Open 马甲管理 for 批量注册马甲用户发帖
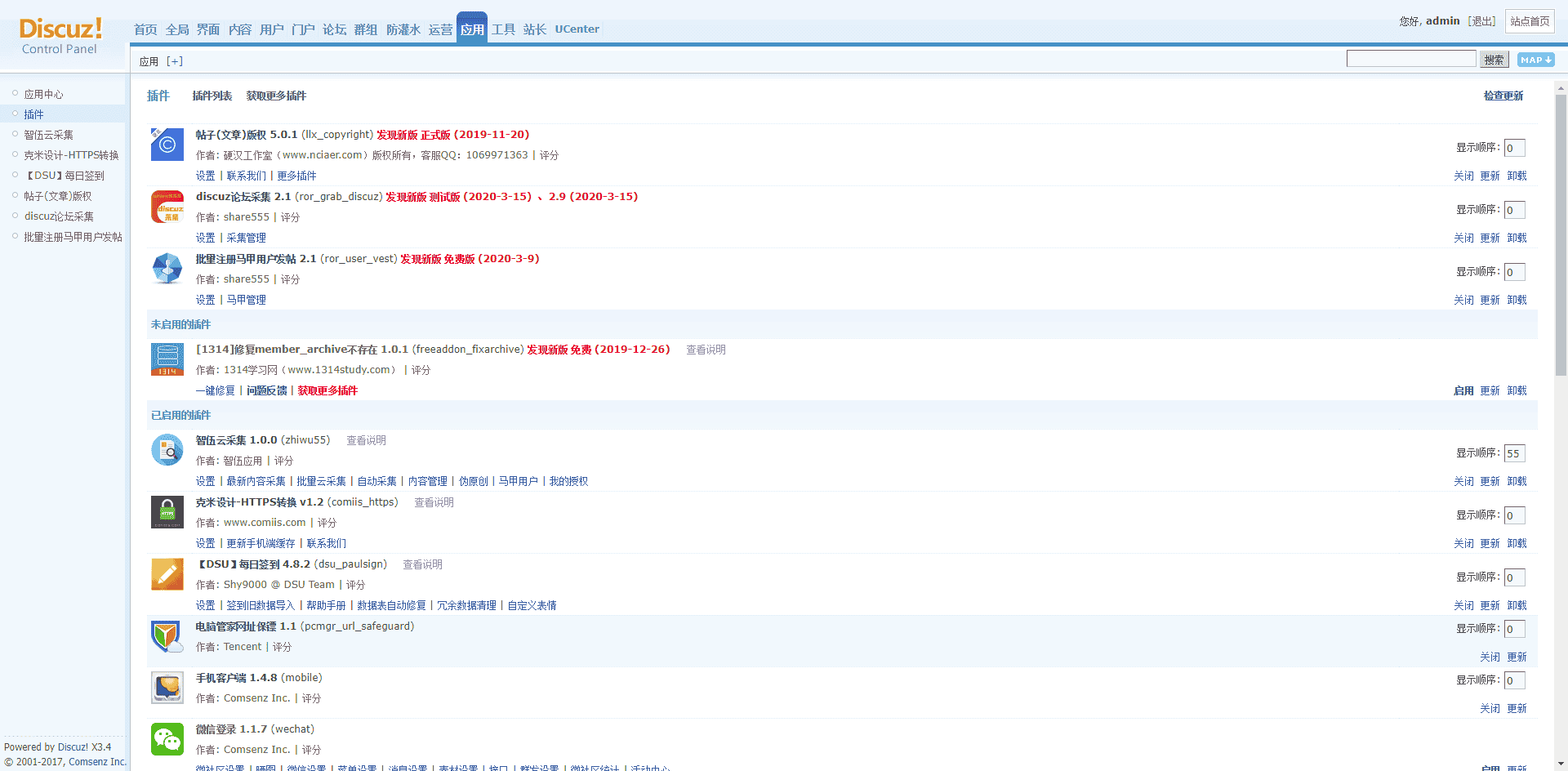Screen dimensions: 1568x771 [246, 301]
